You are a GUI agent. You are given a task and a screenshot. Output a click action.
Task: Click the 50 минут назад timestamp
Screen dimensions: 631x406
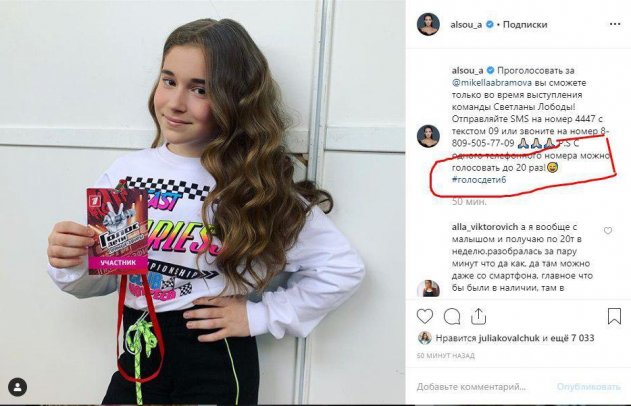tap(446, 355)
